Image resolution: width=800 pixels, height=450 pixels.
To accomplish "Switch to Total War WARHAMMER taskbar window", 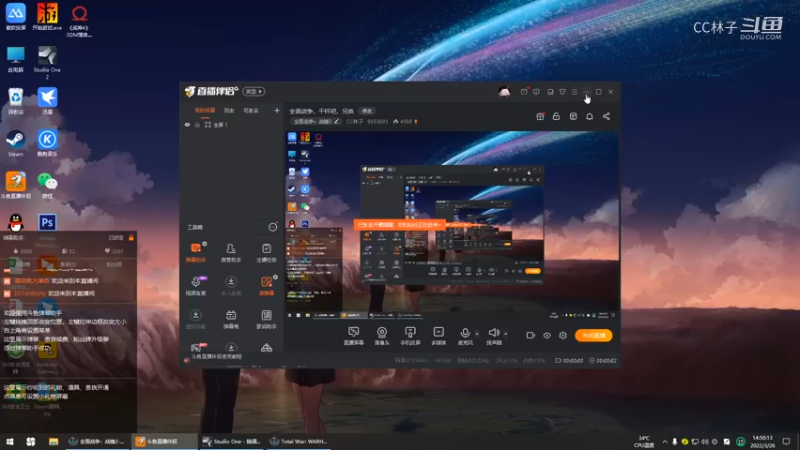I will point(298,441).
